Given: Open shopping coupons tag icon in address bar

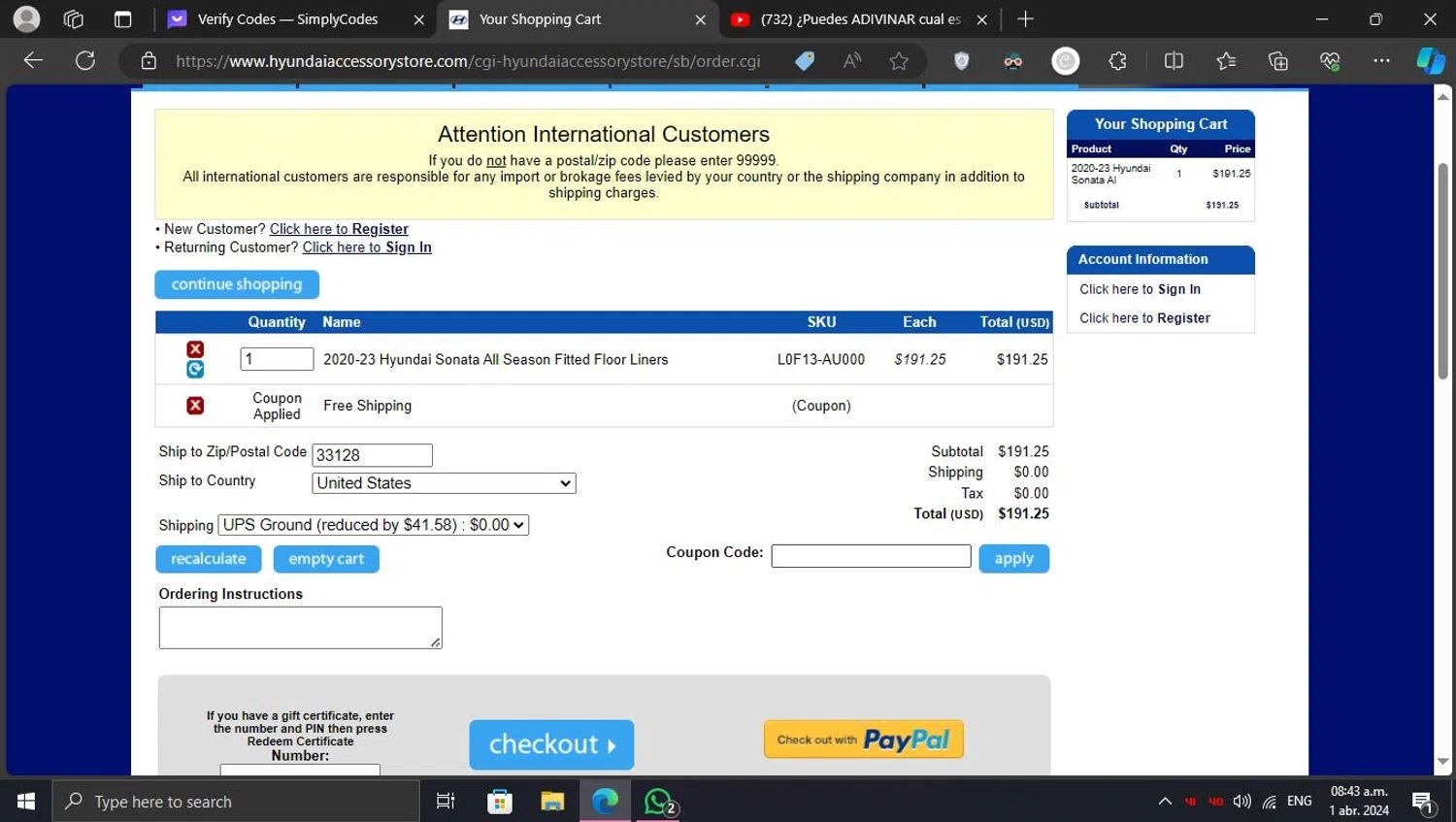Looking at the screenshot, I should tap(805, 61).
